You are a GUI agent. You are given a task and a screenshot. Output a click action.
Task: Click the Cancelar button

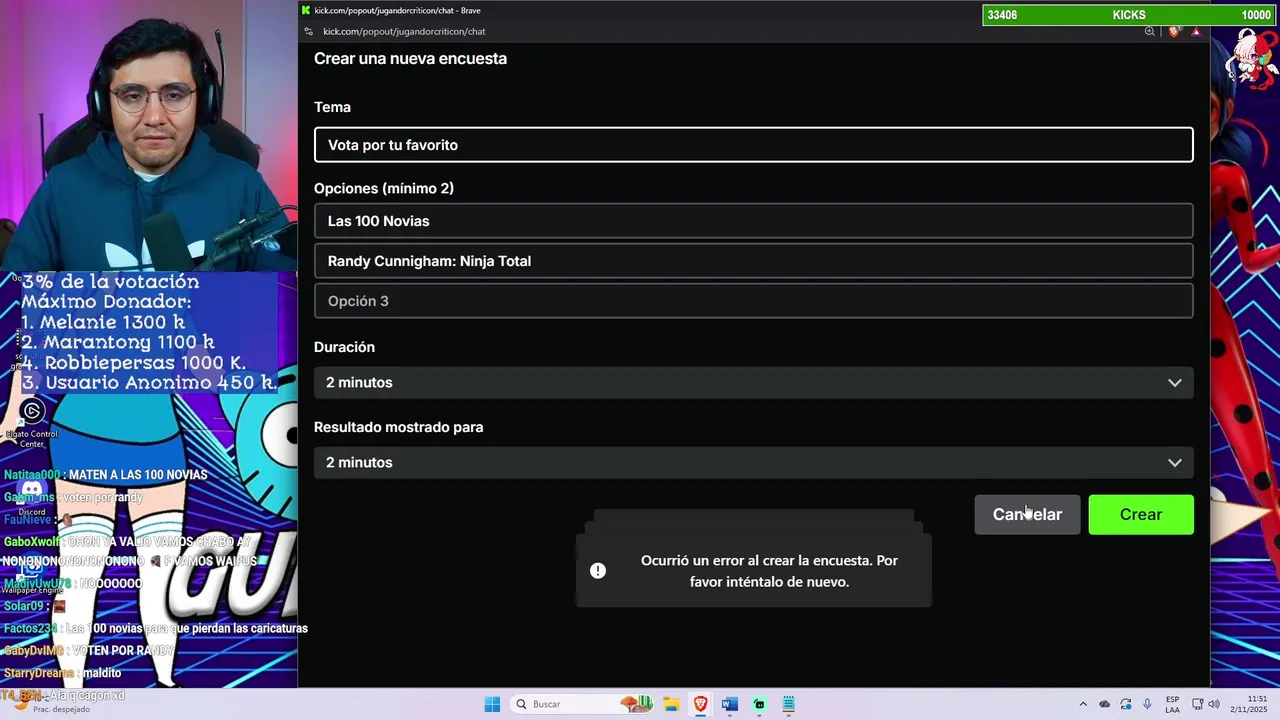[x=1027, y=514]
